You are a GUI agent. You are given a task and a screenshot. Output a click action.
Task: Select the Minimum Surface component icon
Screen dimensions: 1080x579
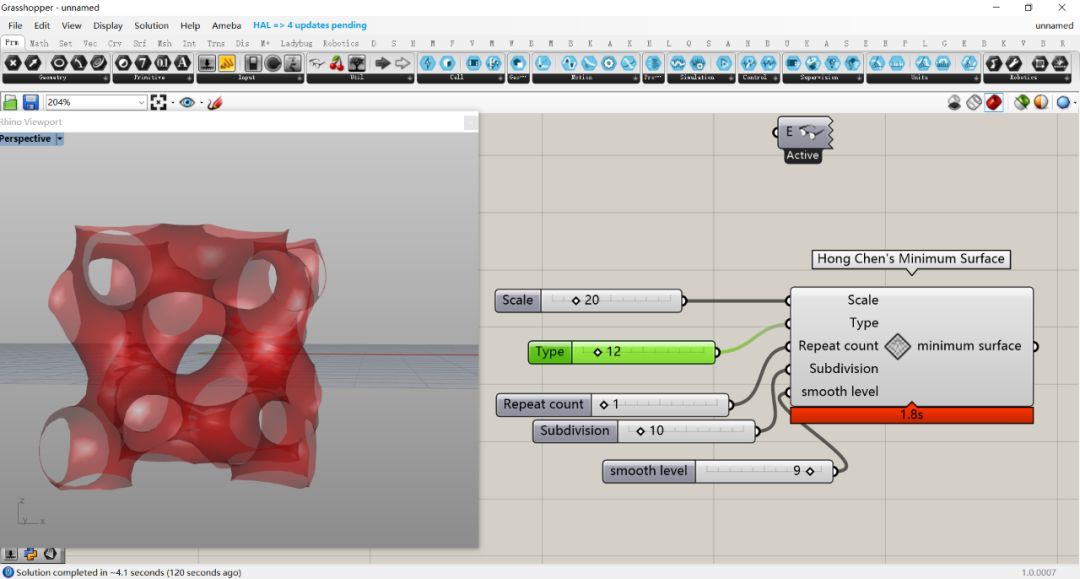(x=897, y=346)
